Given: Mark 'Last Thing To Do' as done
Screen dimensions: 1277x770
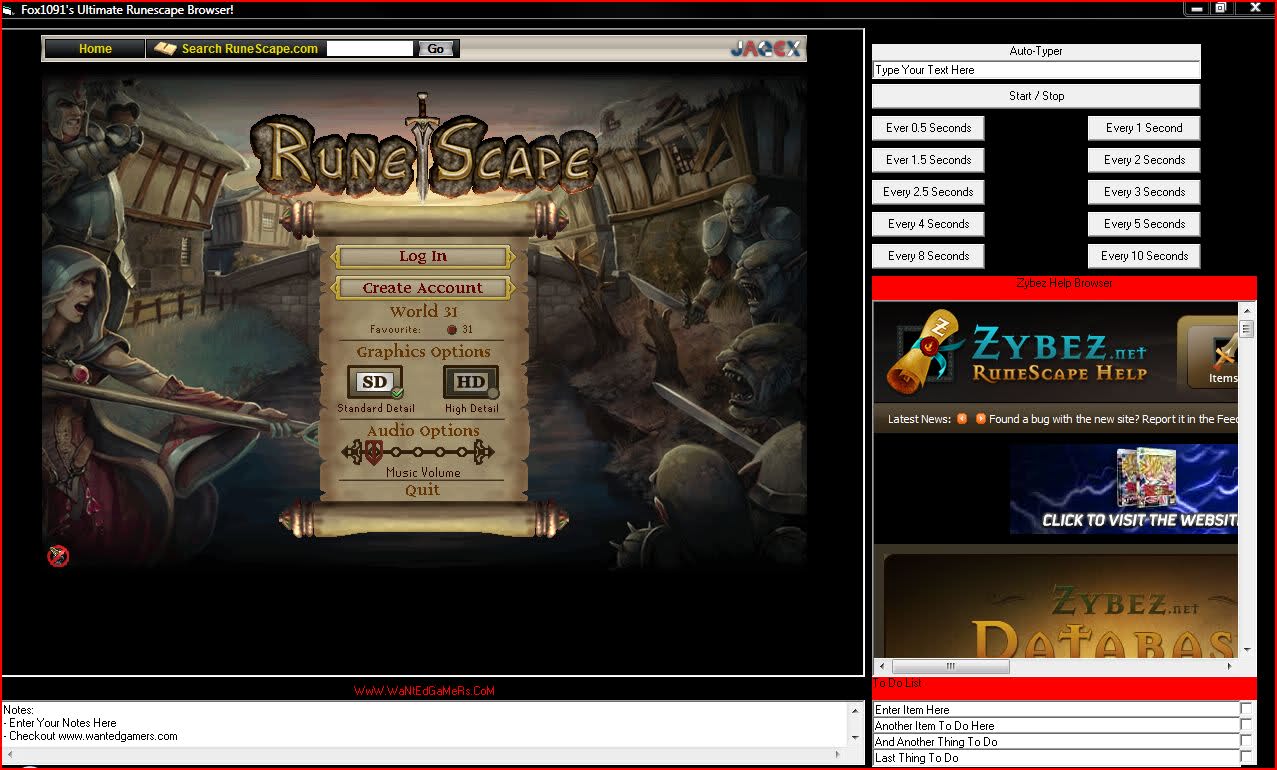Looking at the screenshot, I should point(1246,757).
